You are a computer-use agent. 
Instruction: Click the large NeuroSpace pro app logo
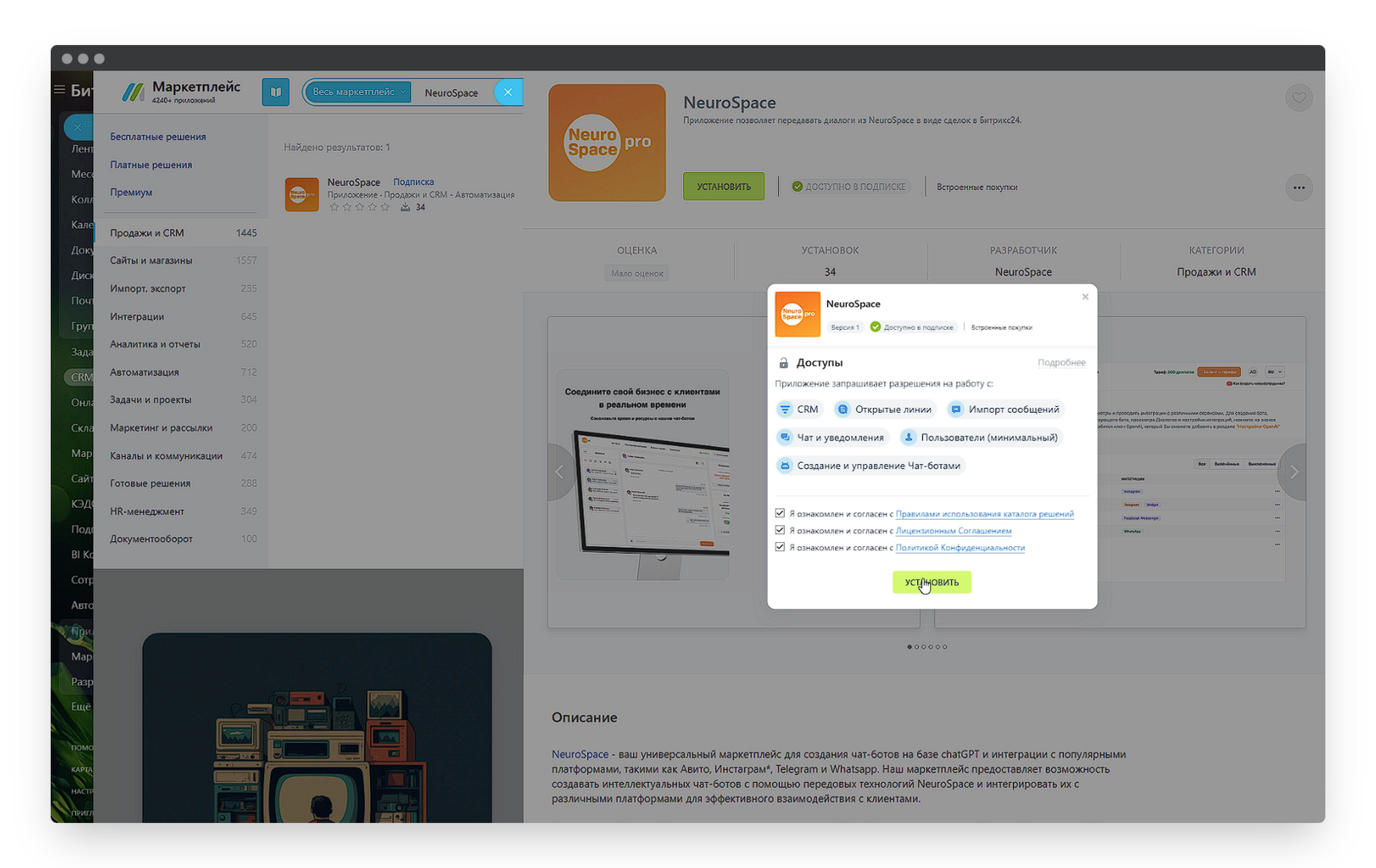pyautogui.click(x=607, y=142)
